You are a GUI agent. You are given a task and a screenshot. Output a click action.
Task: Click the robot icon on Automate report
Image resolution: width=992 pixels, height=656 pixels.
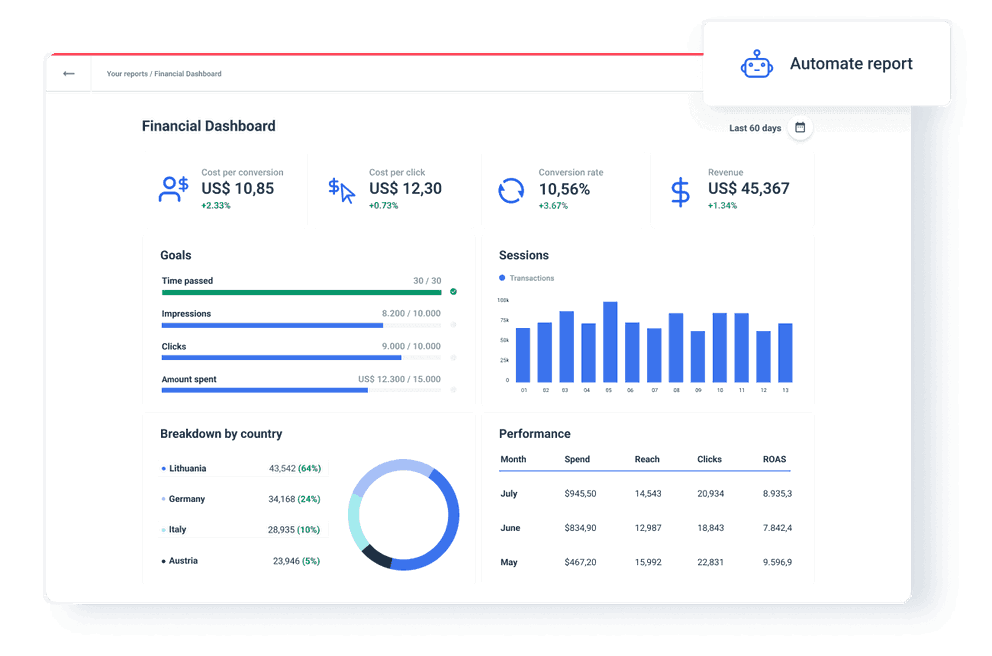coord(757,63)
